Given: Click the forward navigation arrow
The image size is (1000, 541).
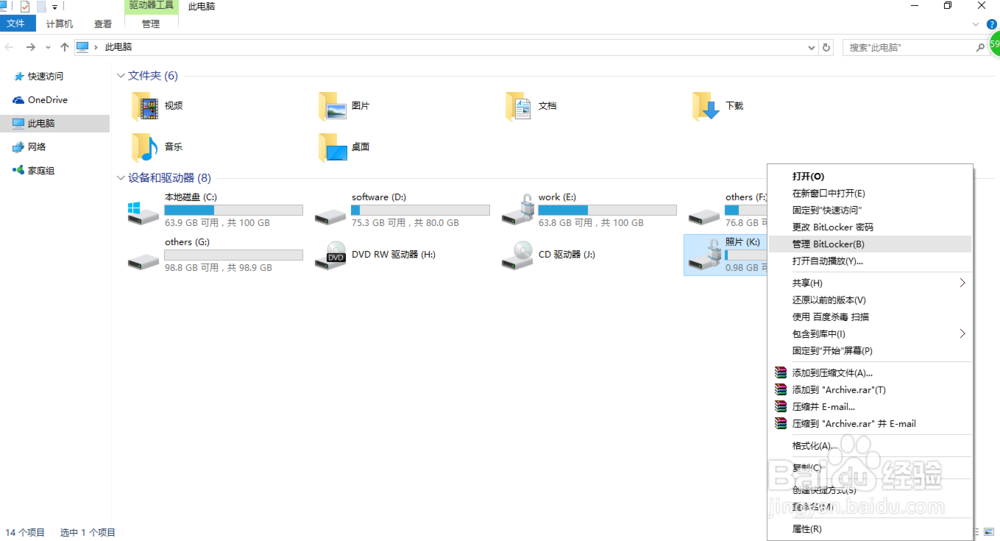Looking at the screenshot, I should tap(31, 47).
